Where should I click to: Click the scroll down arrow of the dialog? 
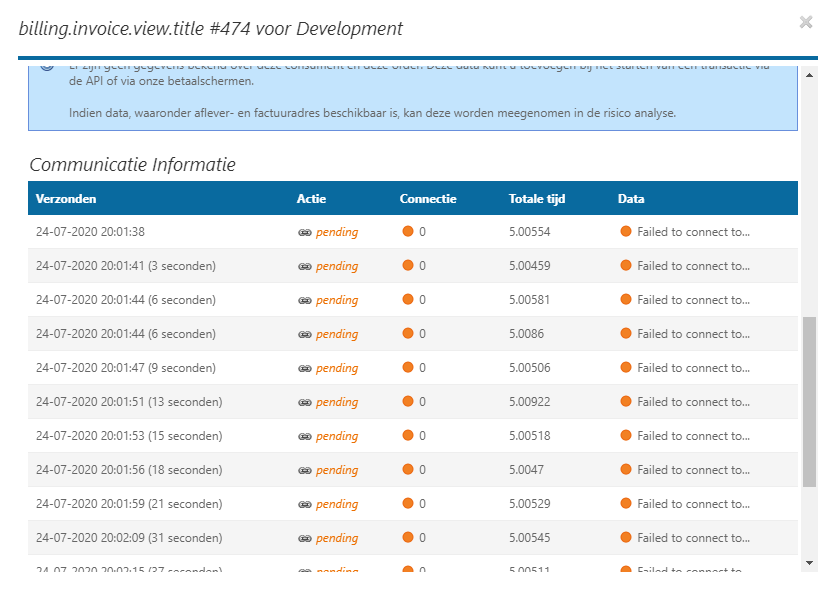click(809, 563)
